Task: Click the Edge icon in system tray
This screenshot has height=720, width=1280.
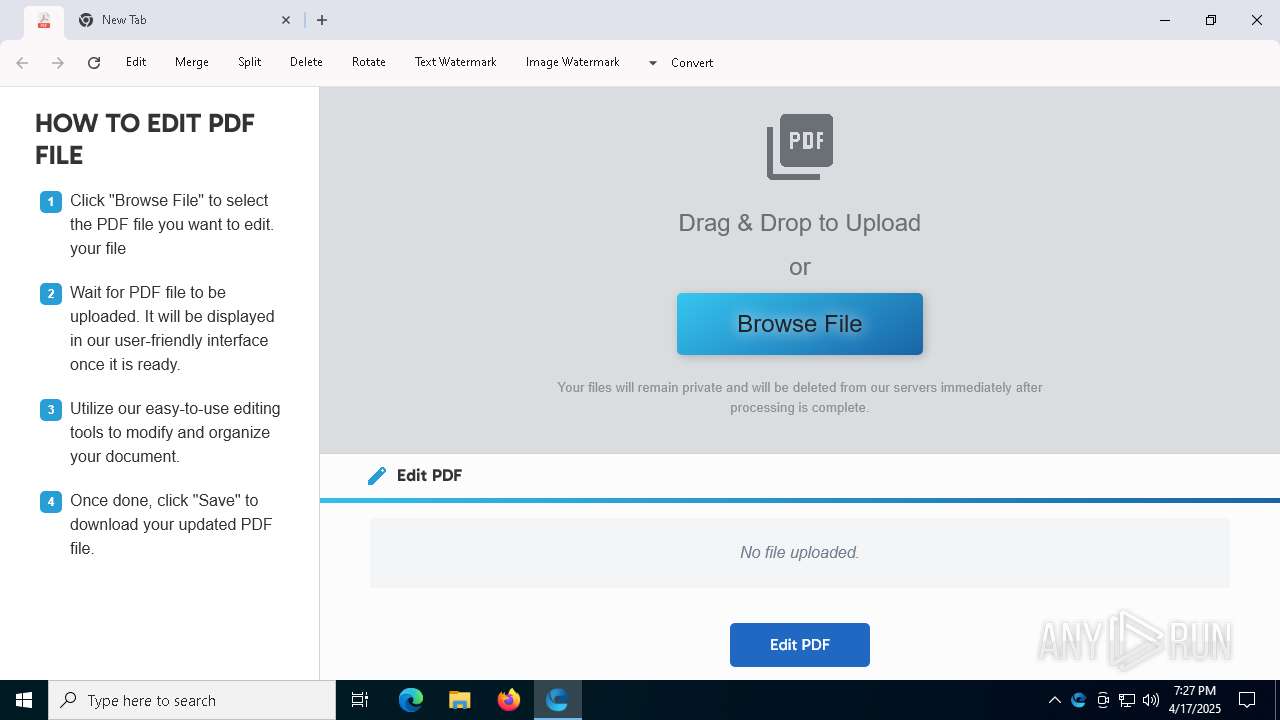Action: point(1078,700)
